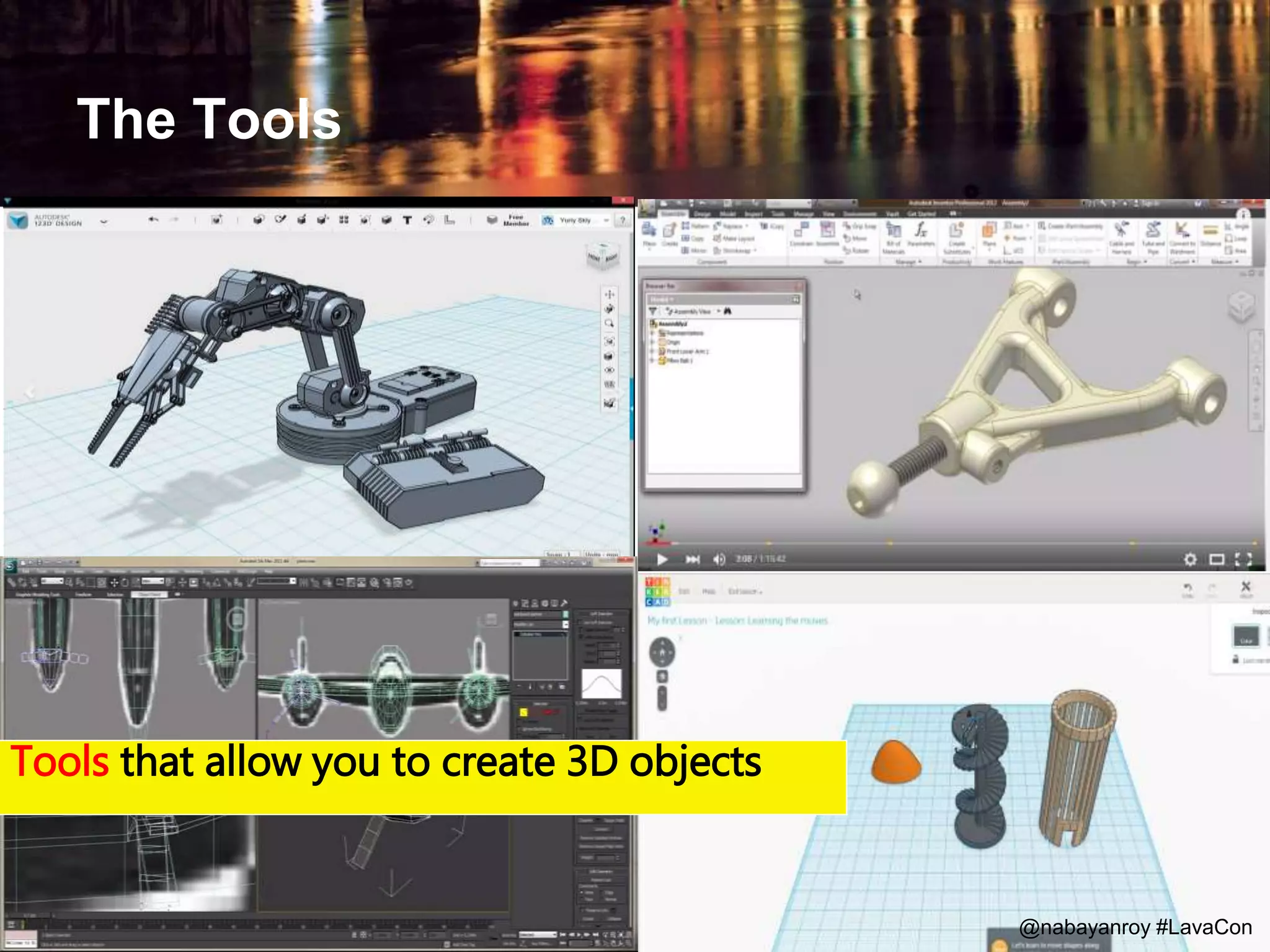Click the home view control in Tinkercad

tap(662, 652)
